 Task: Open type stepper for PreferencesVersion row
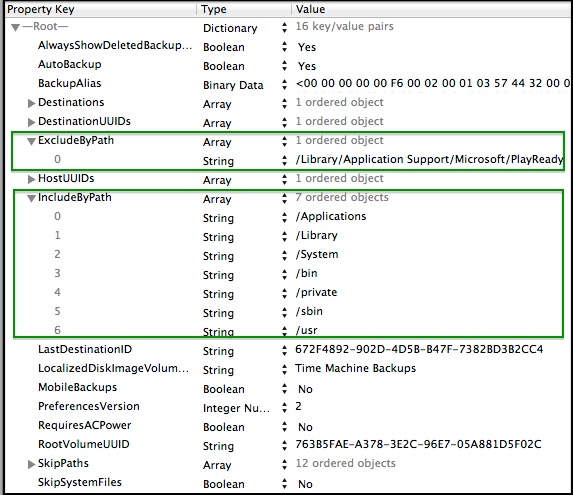click(284, 408)
